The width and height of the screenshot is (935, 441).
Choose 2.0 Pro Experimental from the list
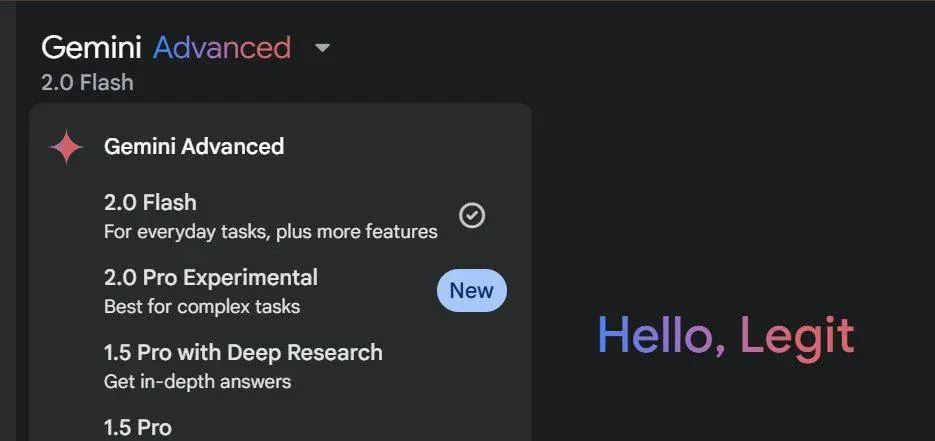click(x=210, y=277)
